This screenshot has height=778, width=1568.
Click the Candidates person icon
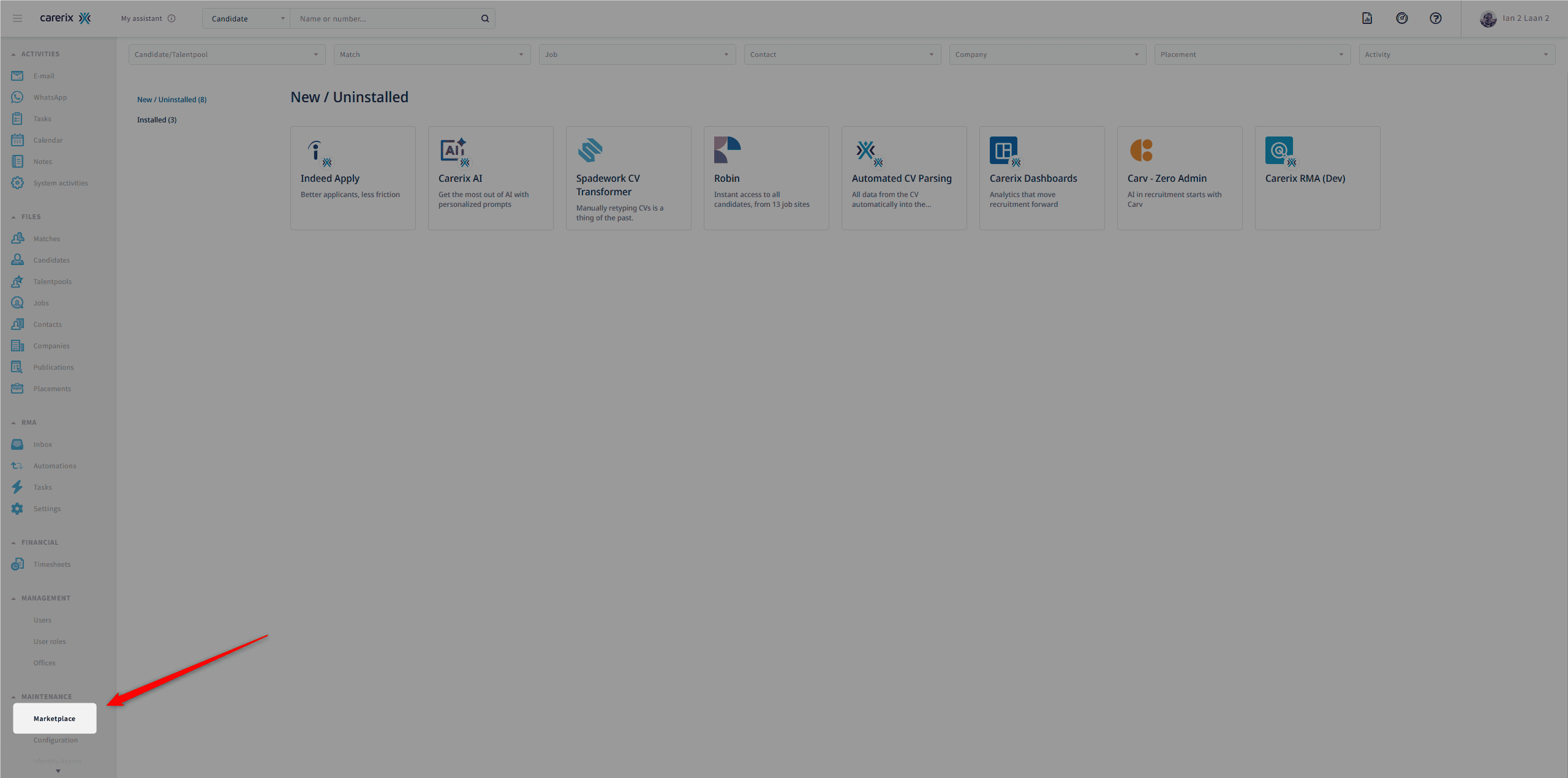click(x=17, y=260)
